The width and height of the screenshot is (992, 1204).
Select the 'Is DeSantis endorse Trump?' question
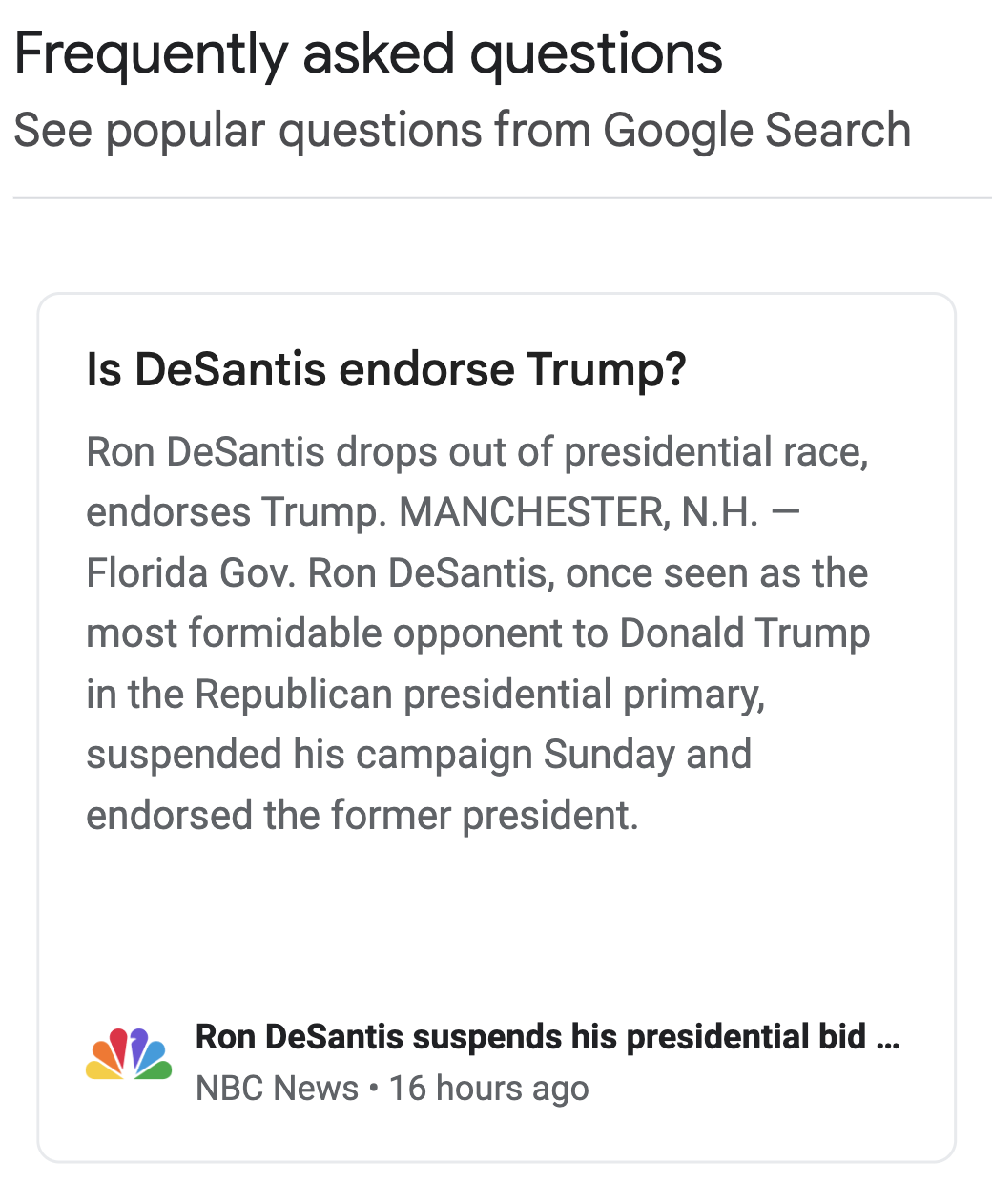(x=385, y=369)
